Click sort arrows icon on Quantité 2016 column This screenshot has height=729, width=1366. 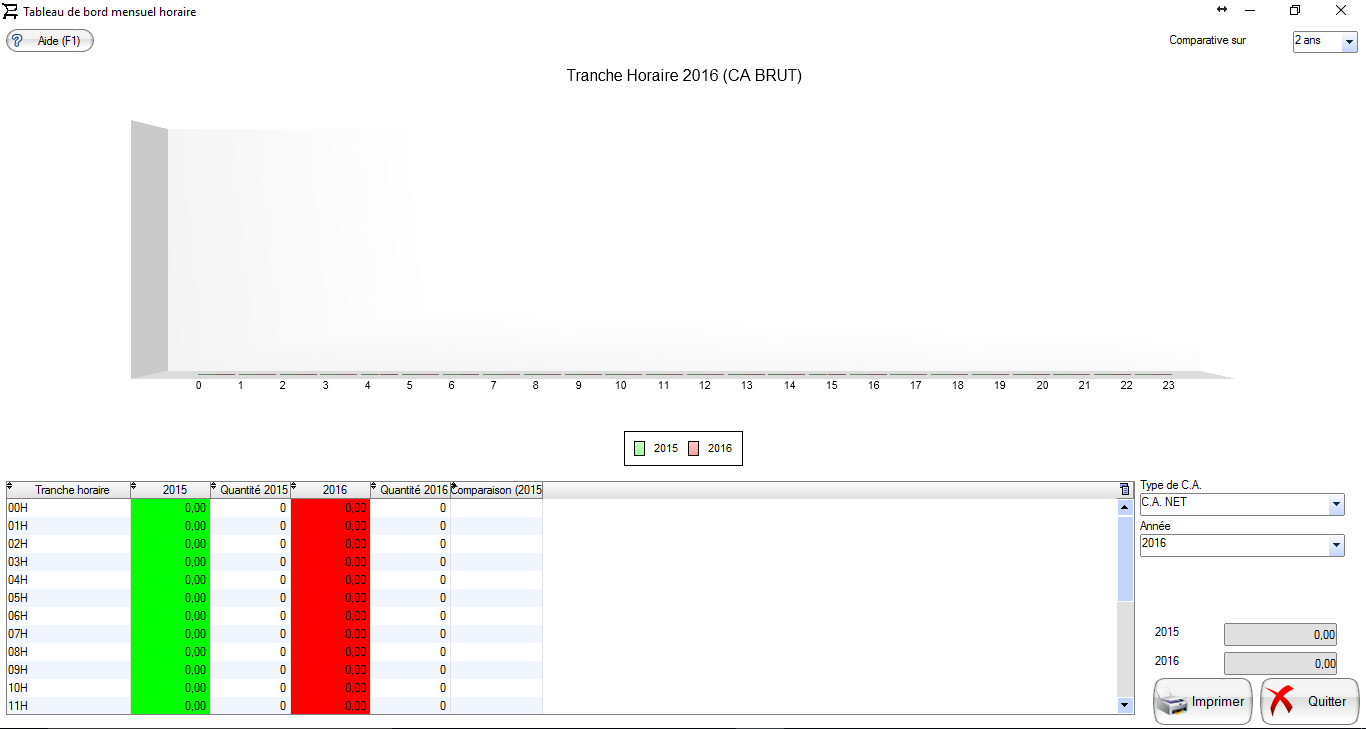tap(374, 487)
